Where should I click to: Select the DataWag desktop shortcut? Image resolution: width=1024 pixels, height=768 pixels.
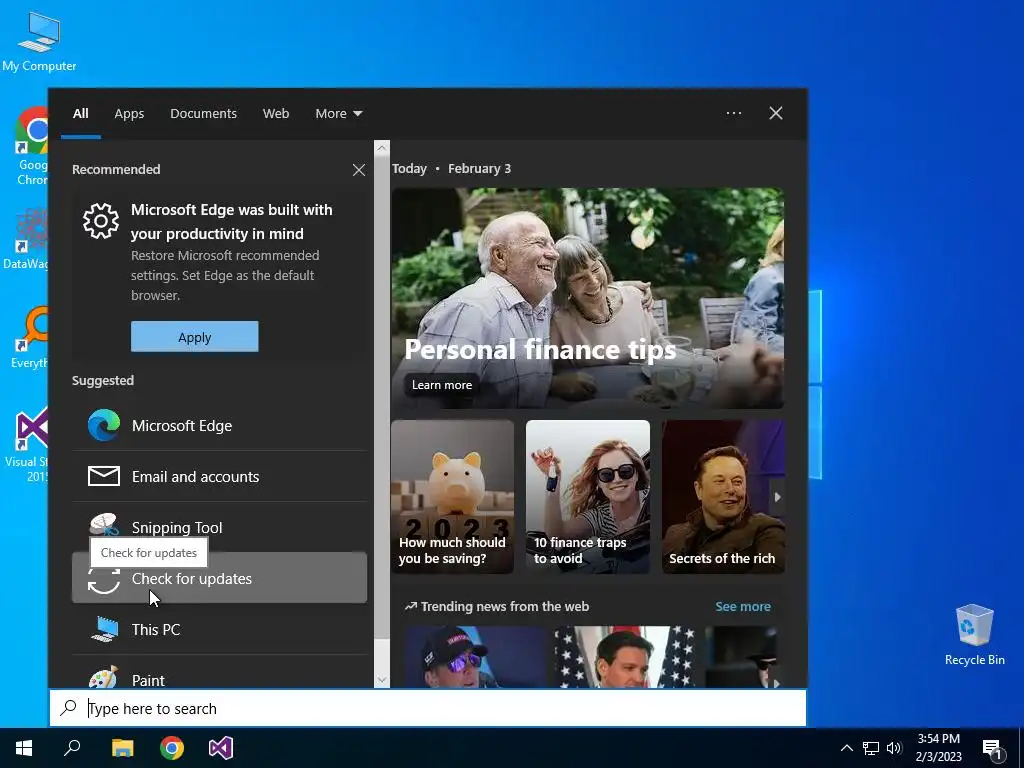(26, 239)
